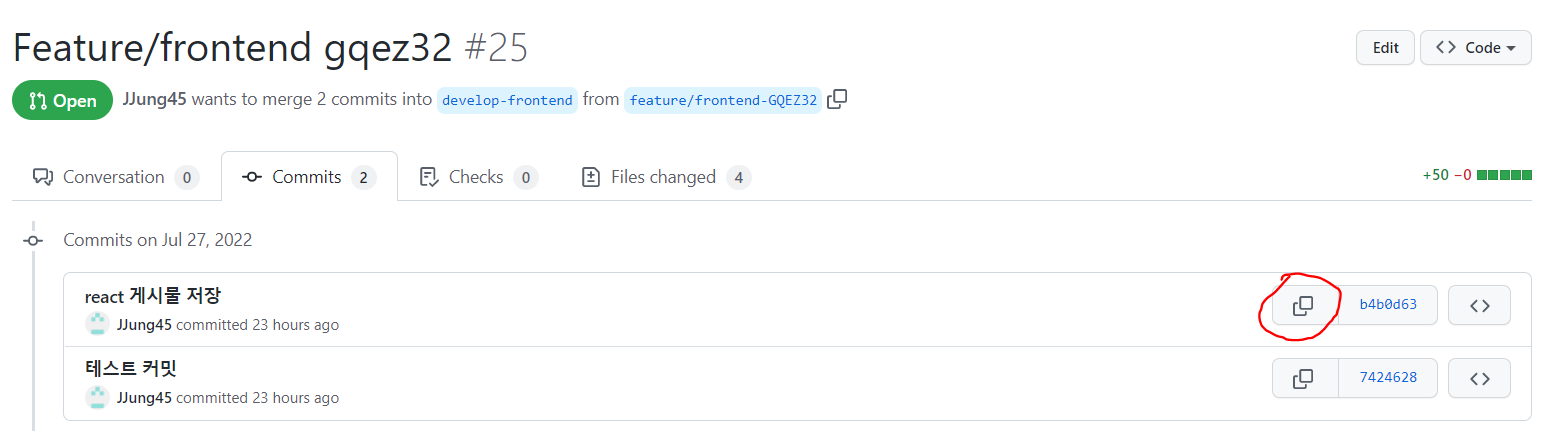The width and height of the screenshot is (1564, 444).
Task: Click JJung45 avatar on react commit
Action: pyautogui.click(x=97, y=324)
